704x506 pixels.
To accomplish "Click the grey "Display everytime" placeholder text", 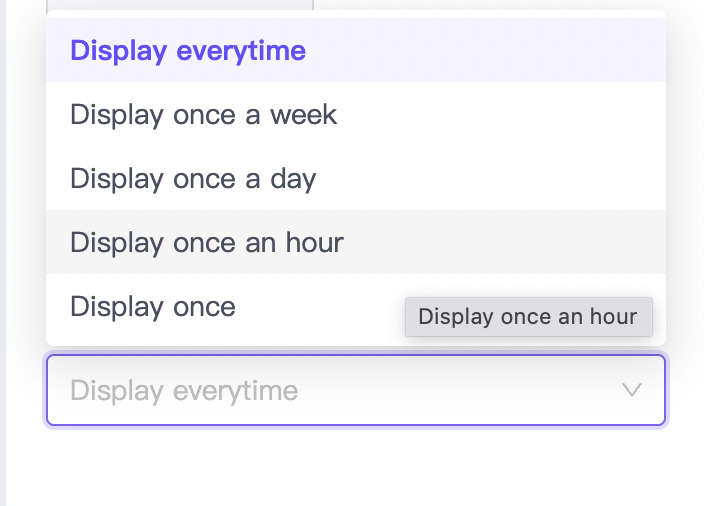I will [184, 390].
